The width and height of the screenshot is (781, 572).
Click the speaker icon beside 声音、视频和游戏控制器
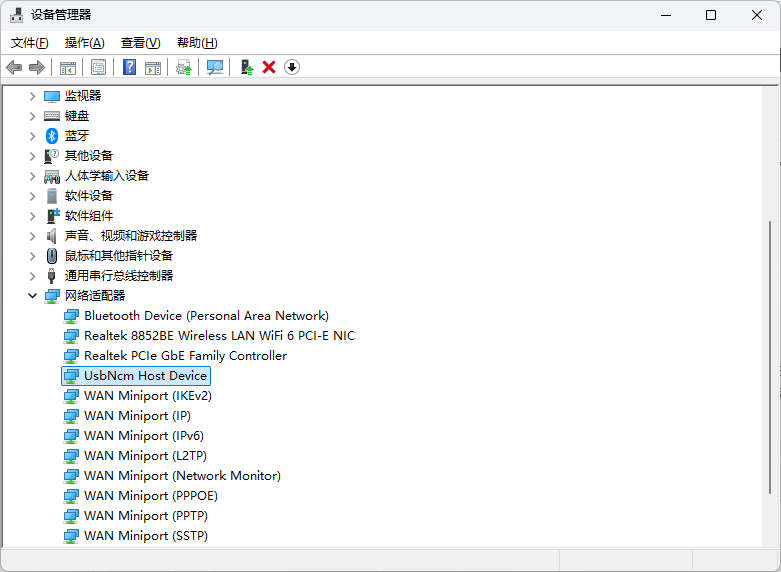52,236
